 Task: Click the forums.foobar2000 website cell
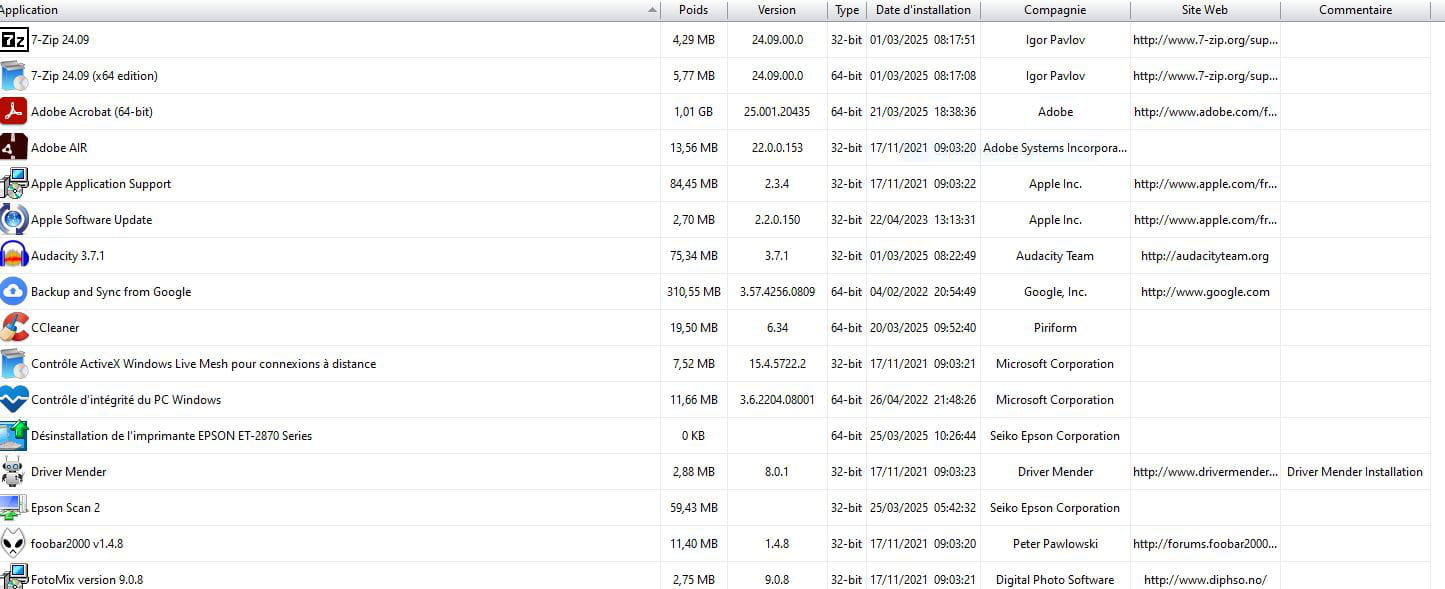tap(1205, 544)
